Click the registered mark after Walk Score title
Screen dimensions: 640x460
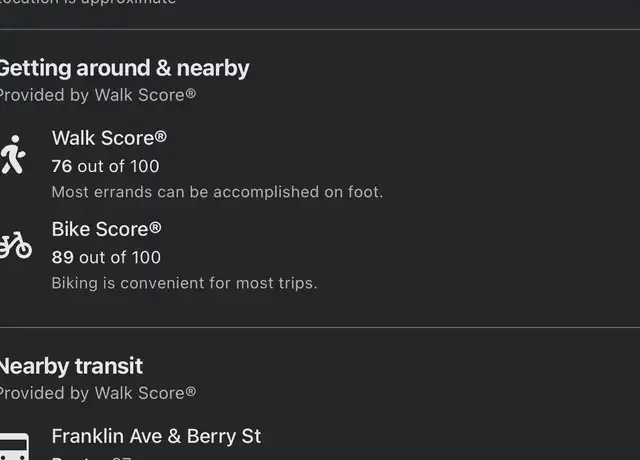(161, 136)
